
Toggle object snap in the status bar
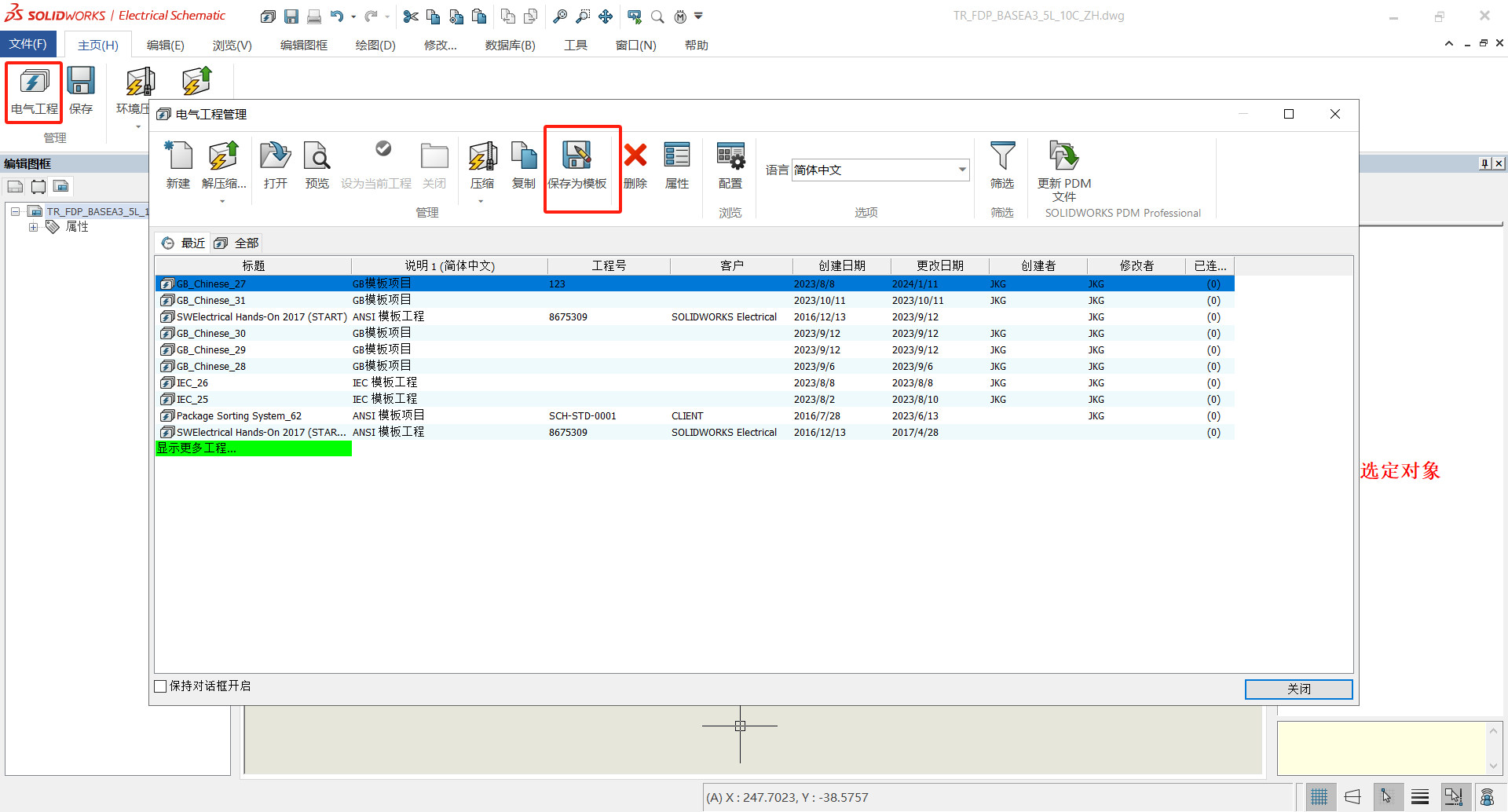(1454, 797)
